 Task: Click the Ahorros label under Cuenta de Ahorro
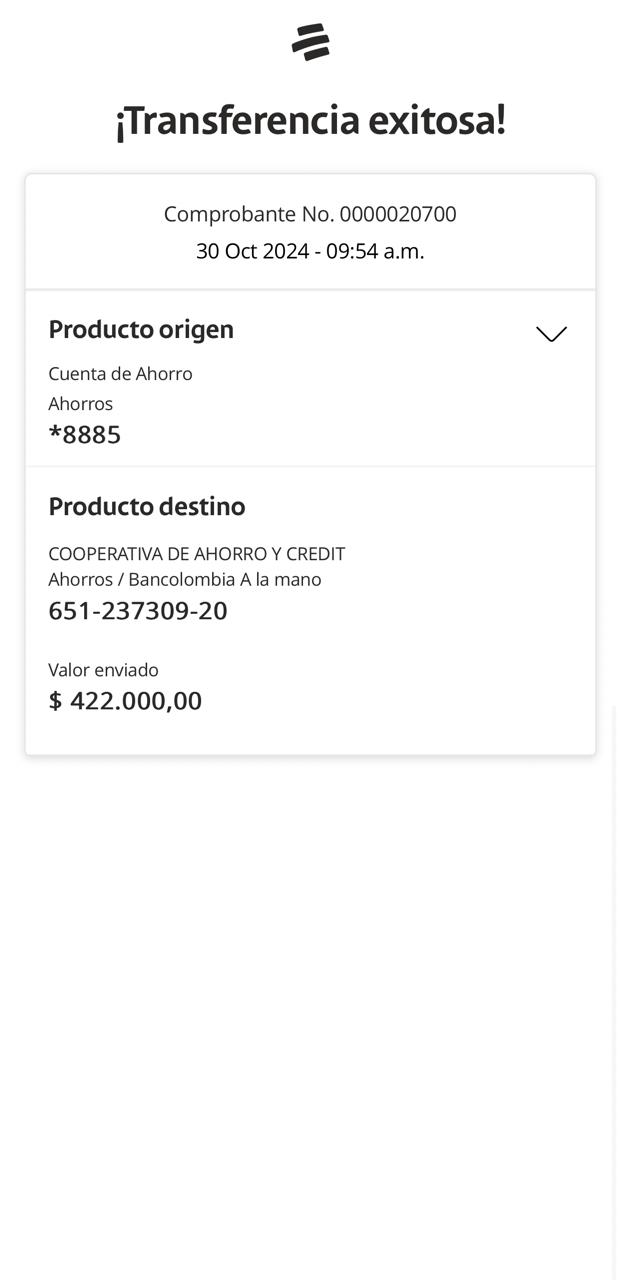(x=81, y=404)
